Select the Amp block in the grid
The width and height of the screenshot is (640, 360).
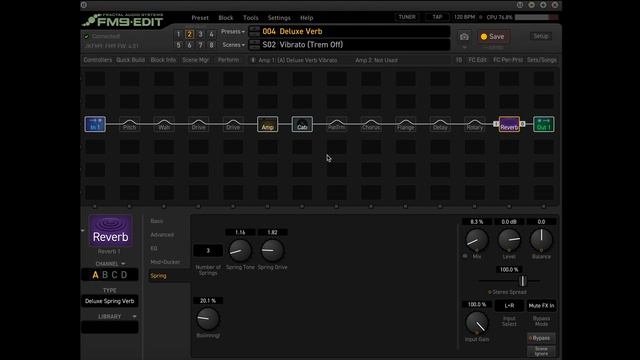point(267,124)
